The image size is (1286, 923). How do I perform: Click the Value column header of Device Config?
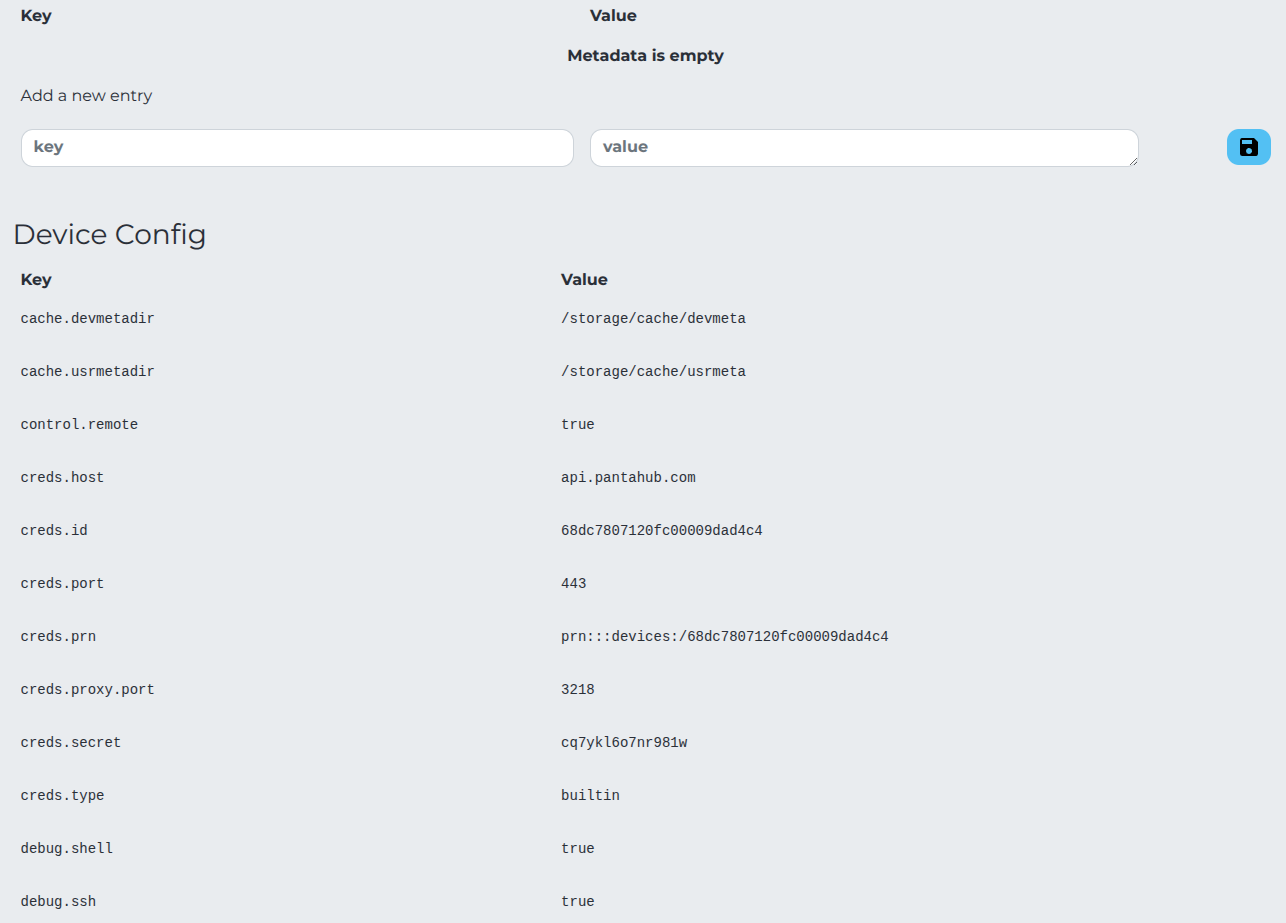coord(584,280)
